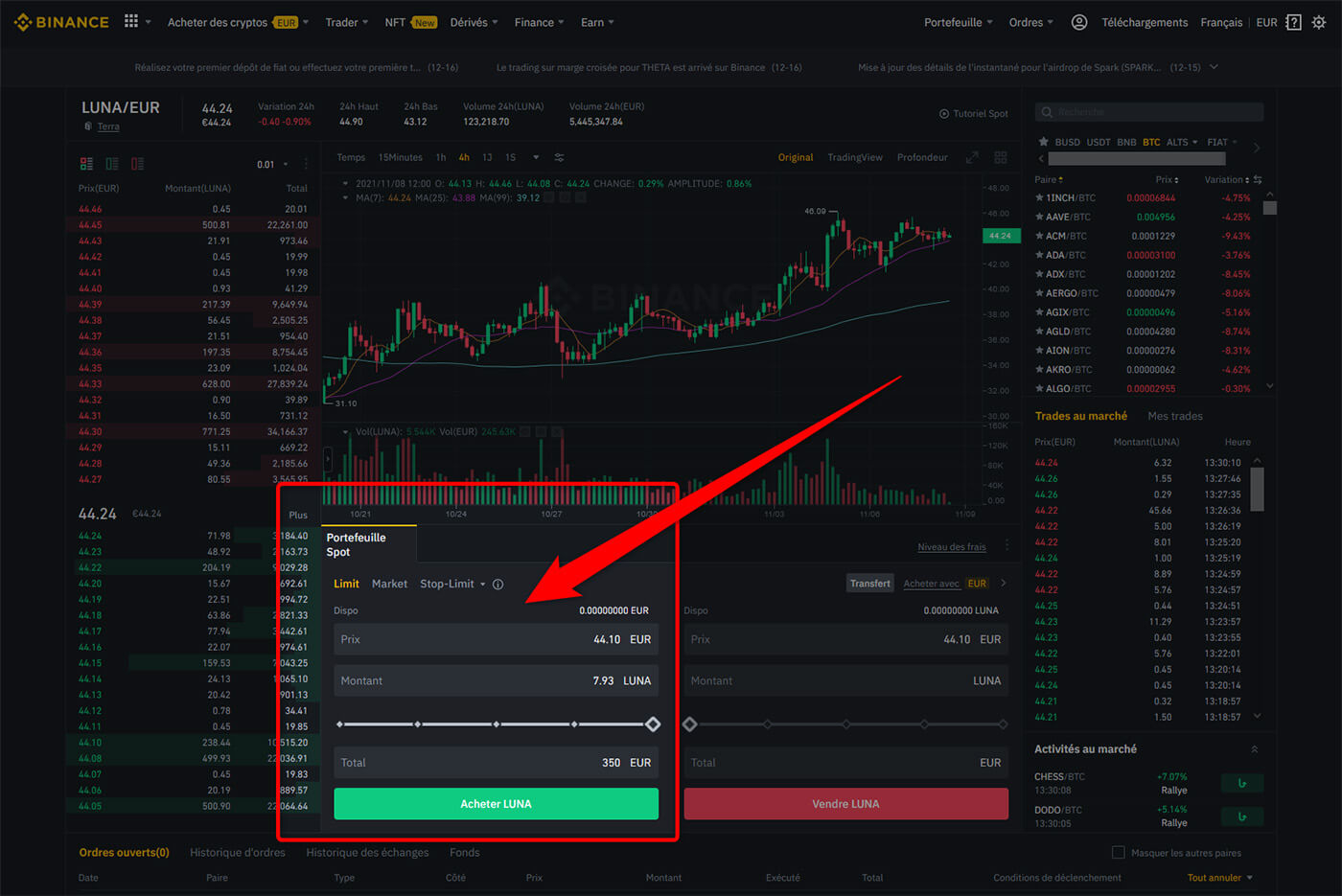1342x896 pixels.
Task: Open the Portefeuille dropdown
Action: point(959,22)
